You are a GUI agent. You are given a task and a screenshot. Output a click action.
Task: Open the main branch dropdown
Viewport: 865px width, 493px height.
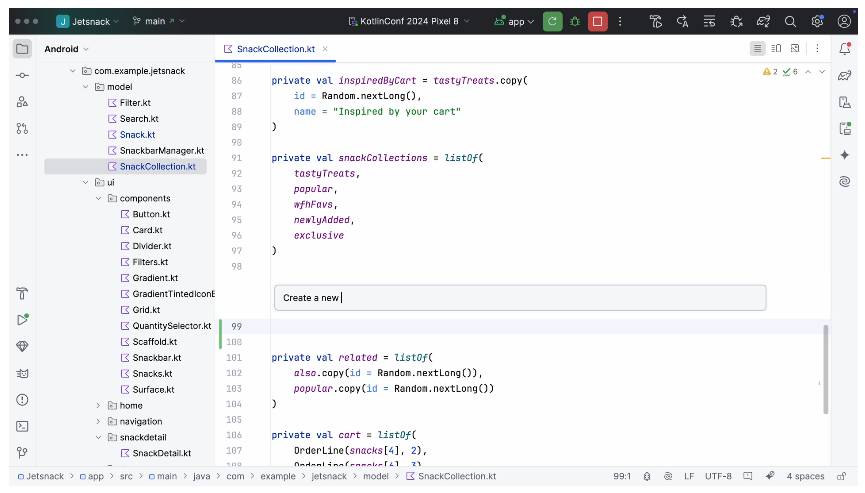[x=158, y=22]
